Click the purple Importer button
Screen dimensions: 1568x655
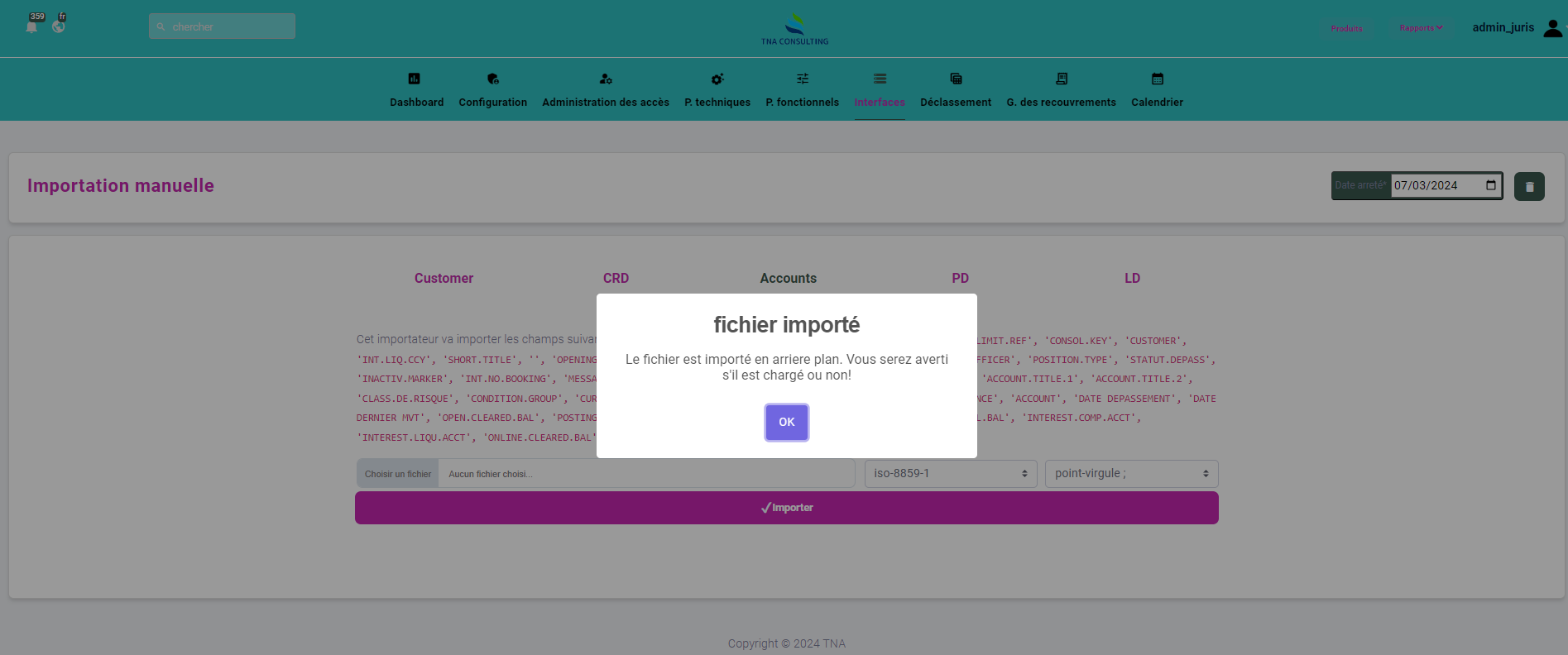[x=786, y=508]
